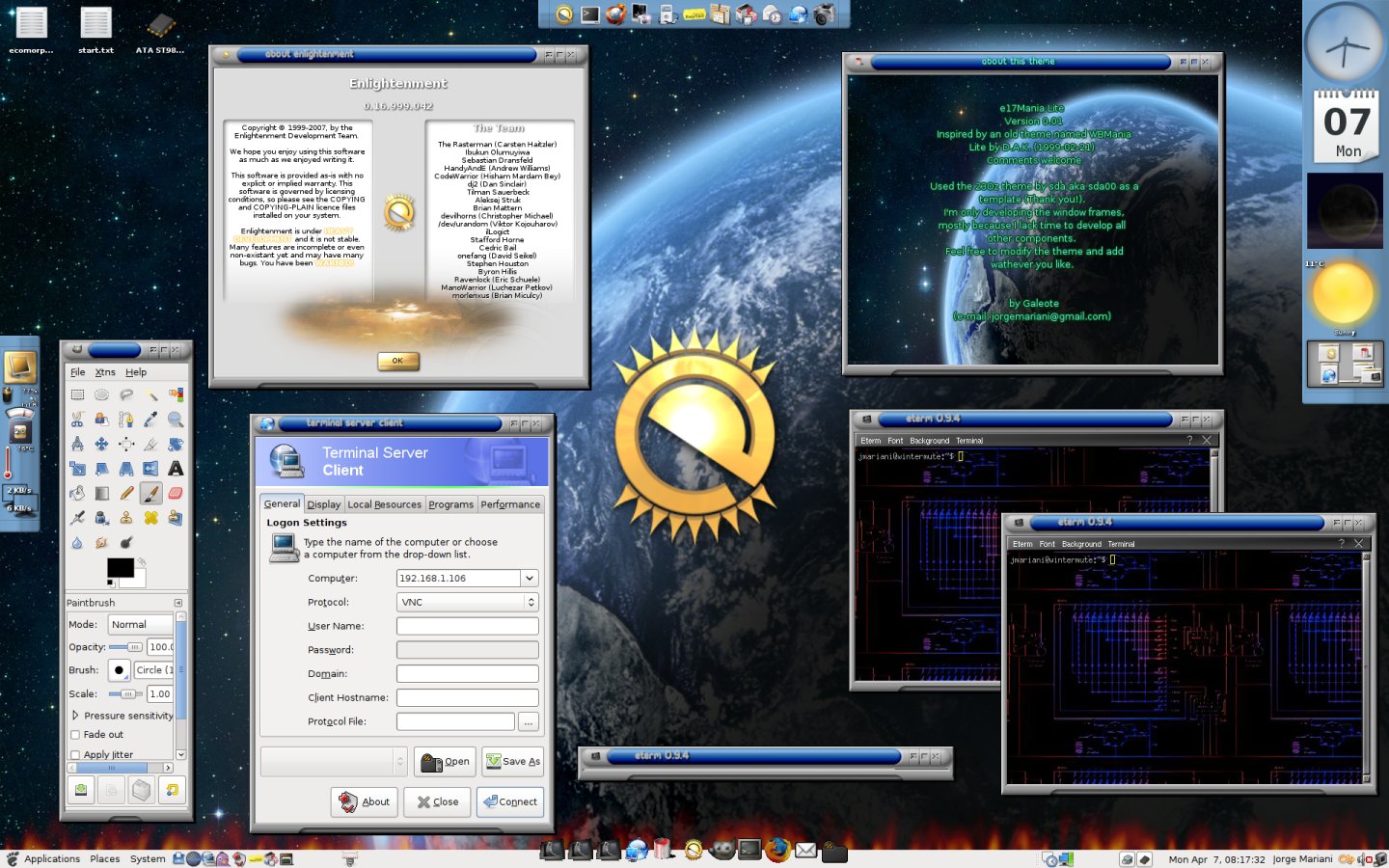The image size is (1389, 868).
Task: Open the EasyTag icon in top dock
Action: click(x=694, y=14)
